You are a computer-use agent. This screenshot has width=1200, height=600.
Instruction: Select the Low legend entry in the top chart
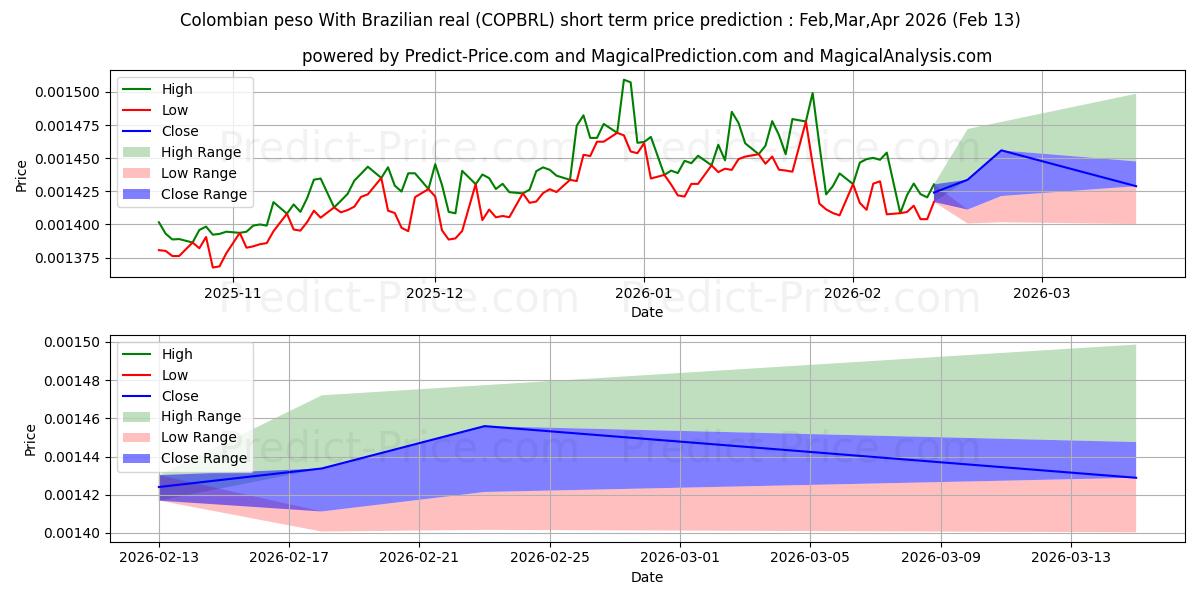pos(175,110)
